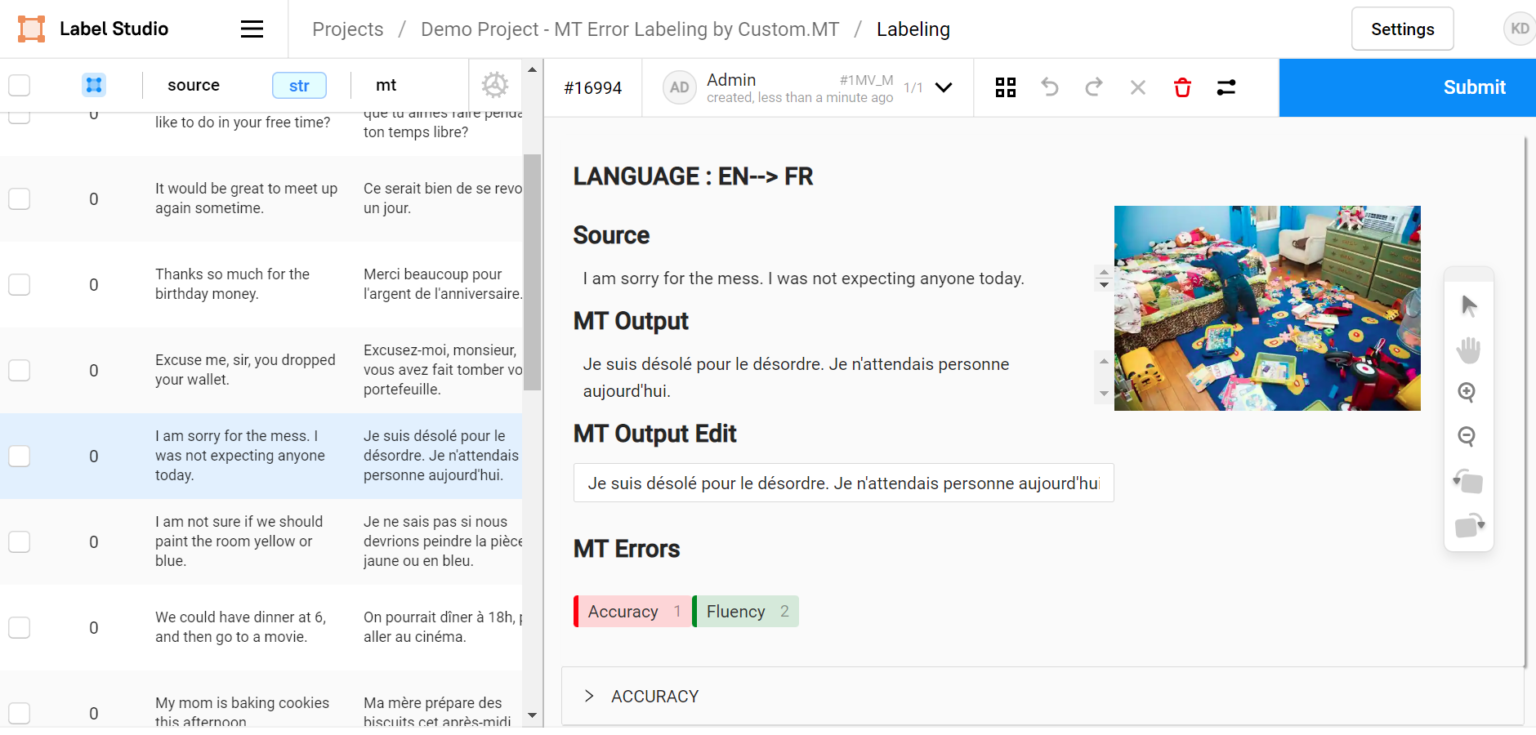Submit the current annotation
This screenshot has width=1536, height=735.
1474,87
